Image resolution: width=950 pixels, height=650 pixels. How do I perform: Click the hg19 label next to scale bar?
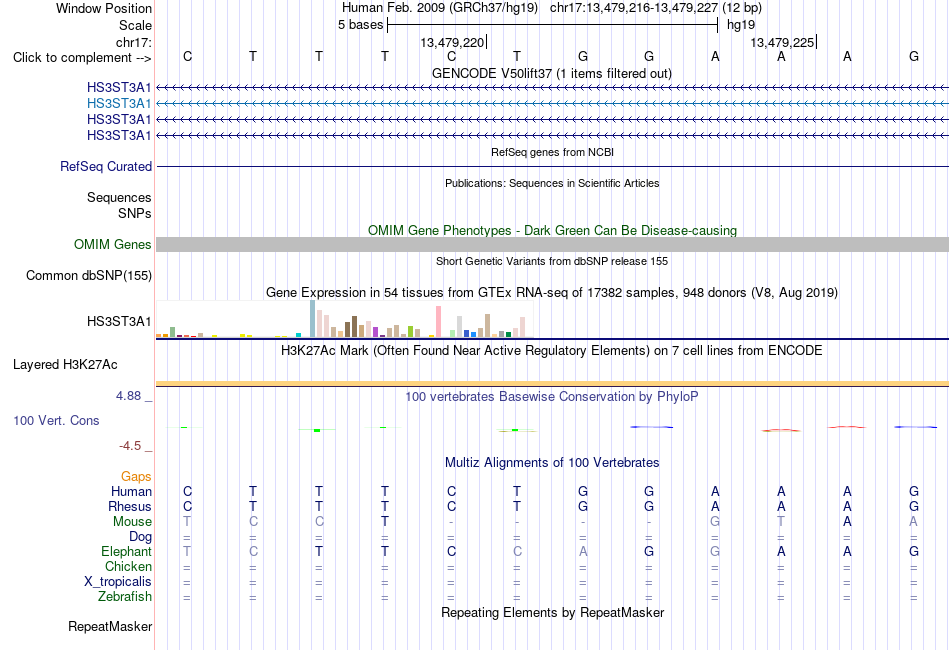(x=741, y=25)
